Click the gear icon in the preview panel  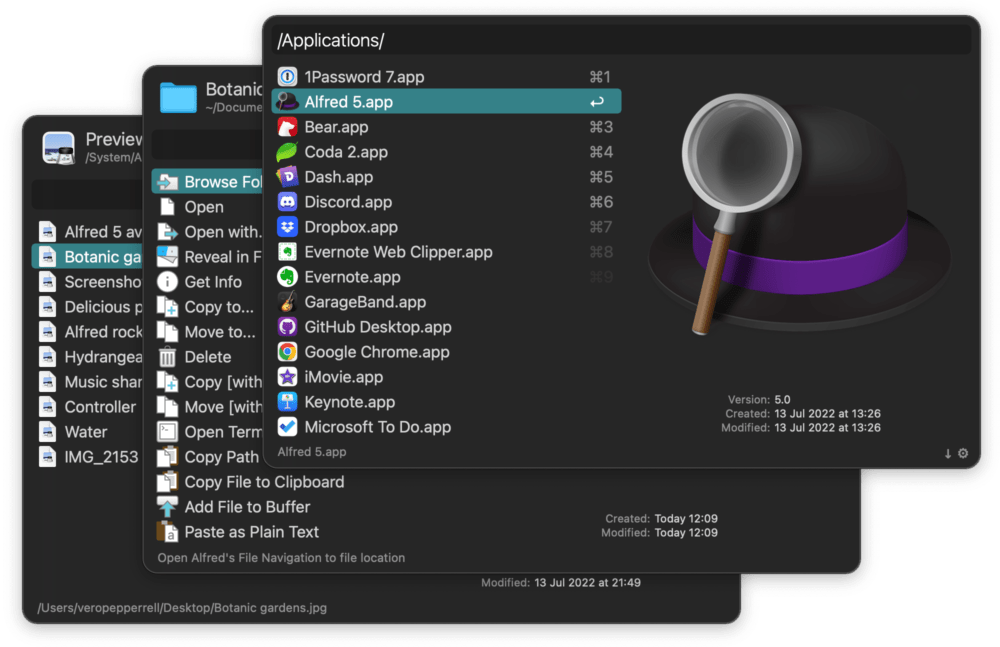(x=962, y=453)
